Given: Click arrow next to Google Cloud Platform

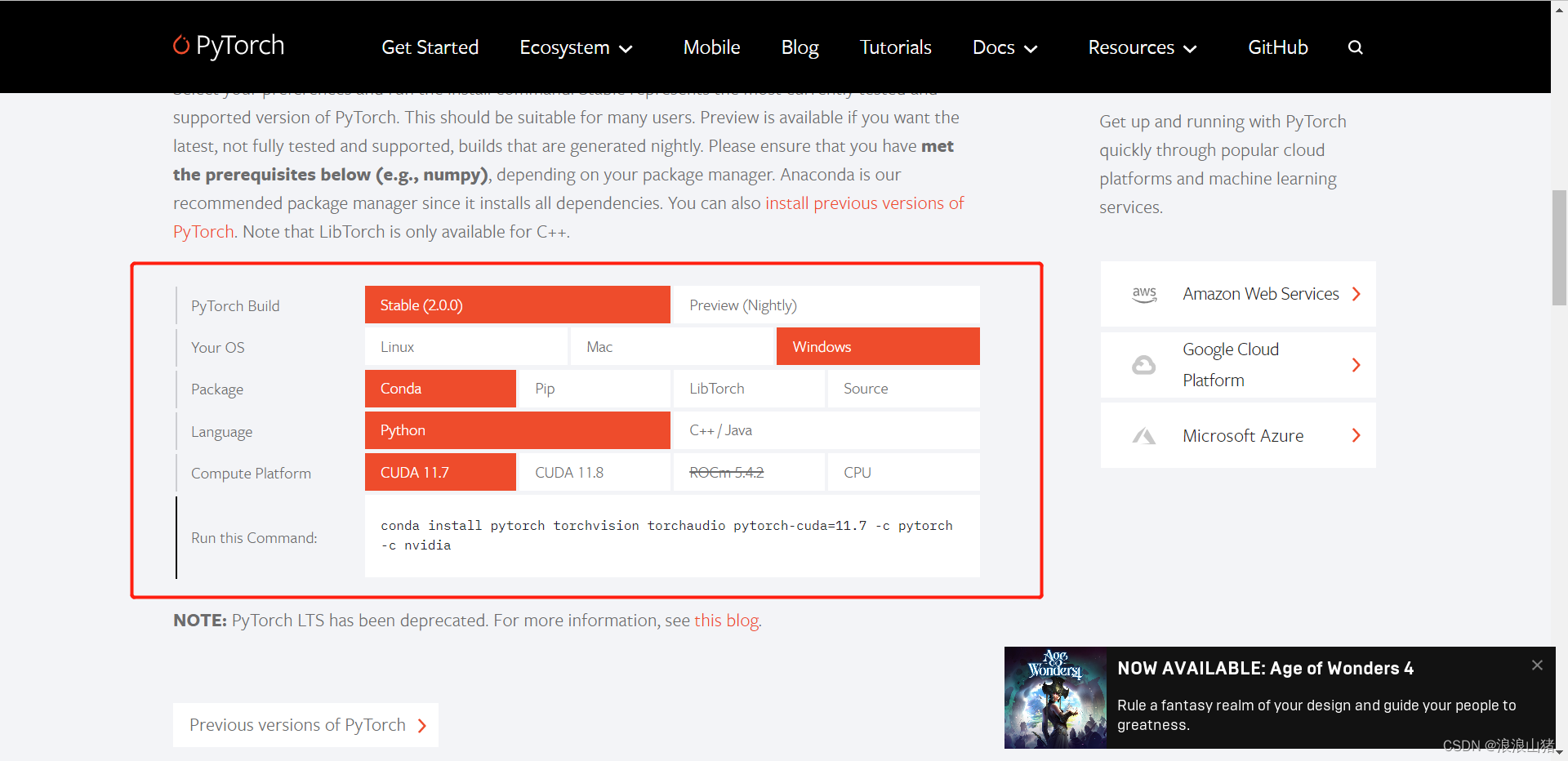Looking at the screenshot, I should click(1356, 365).
